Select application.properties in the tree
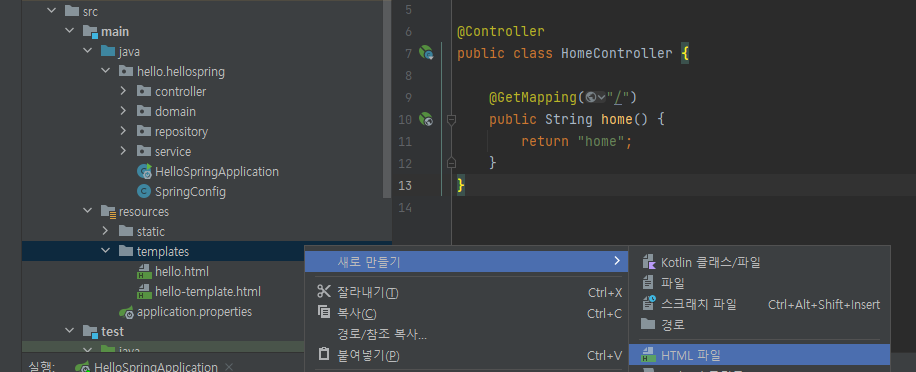 pos(194,312)
